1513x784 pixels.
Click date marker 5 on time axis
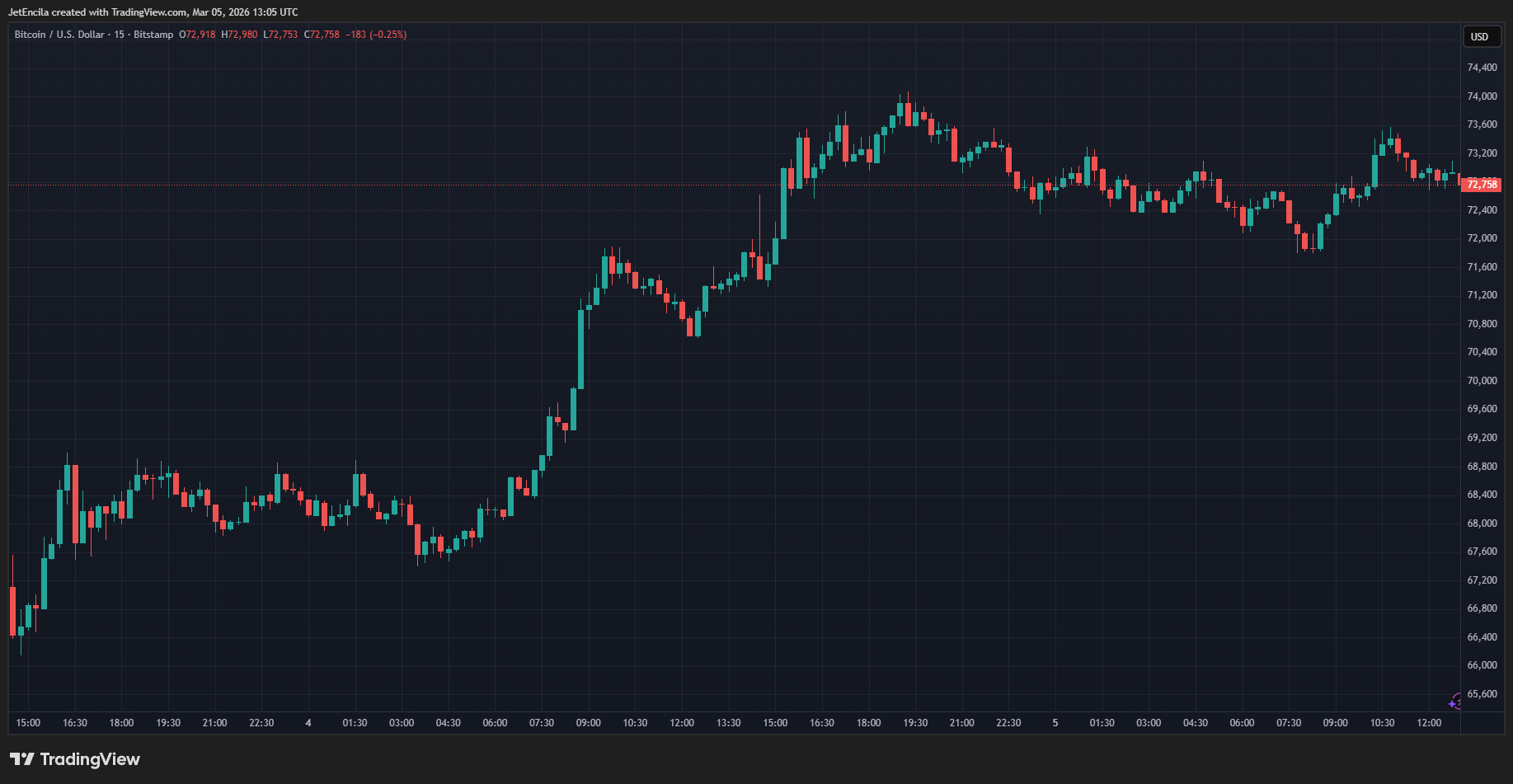coord(1055,723)
